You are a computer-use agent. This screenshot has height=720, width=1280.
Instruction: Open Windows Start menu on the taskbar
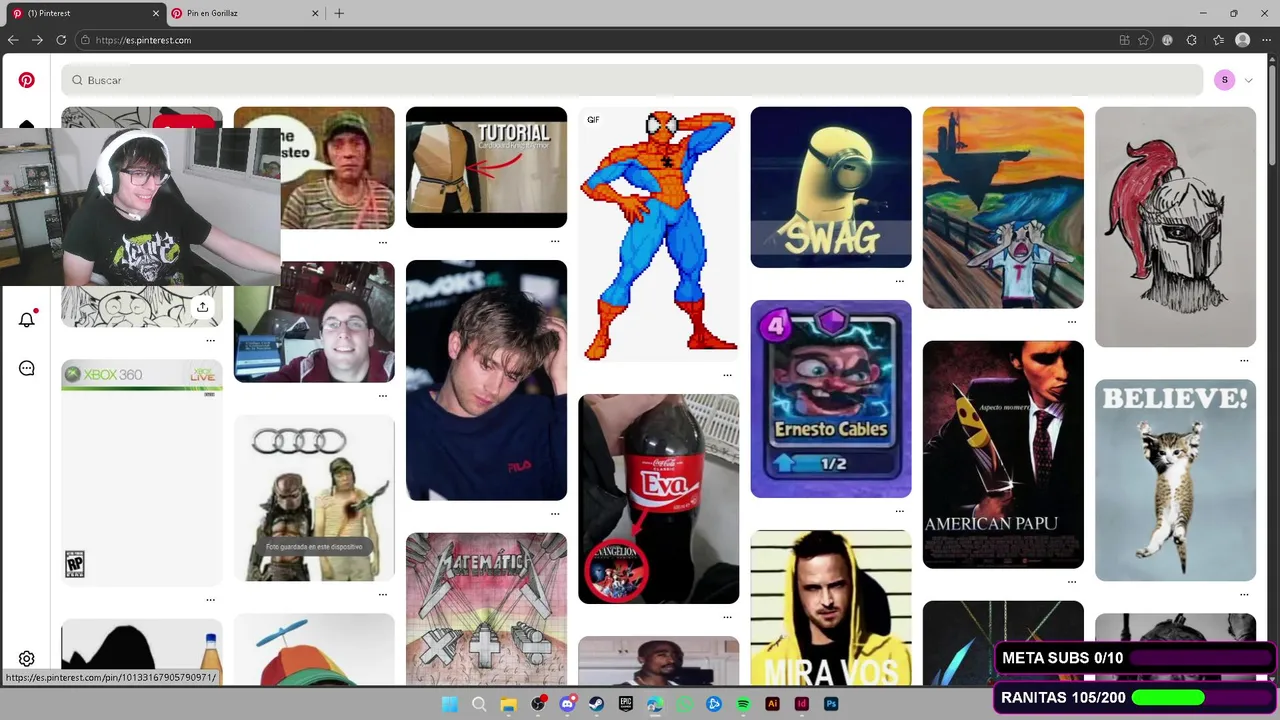pos(449,704)
